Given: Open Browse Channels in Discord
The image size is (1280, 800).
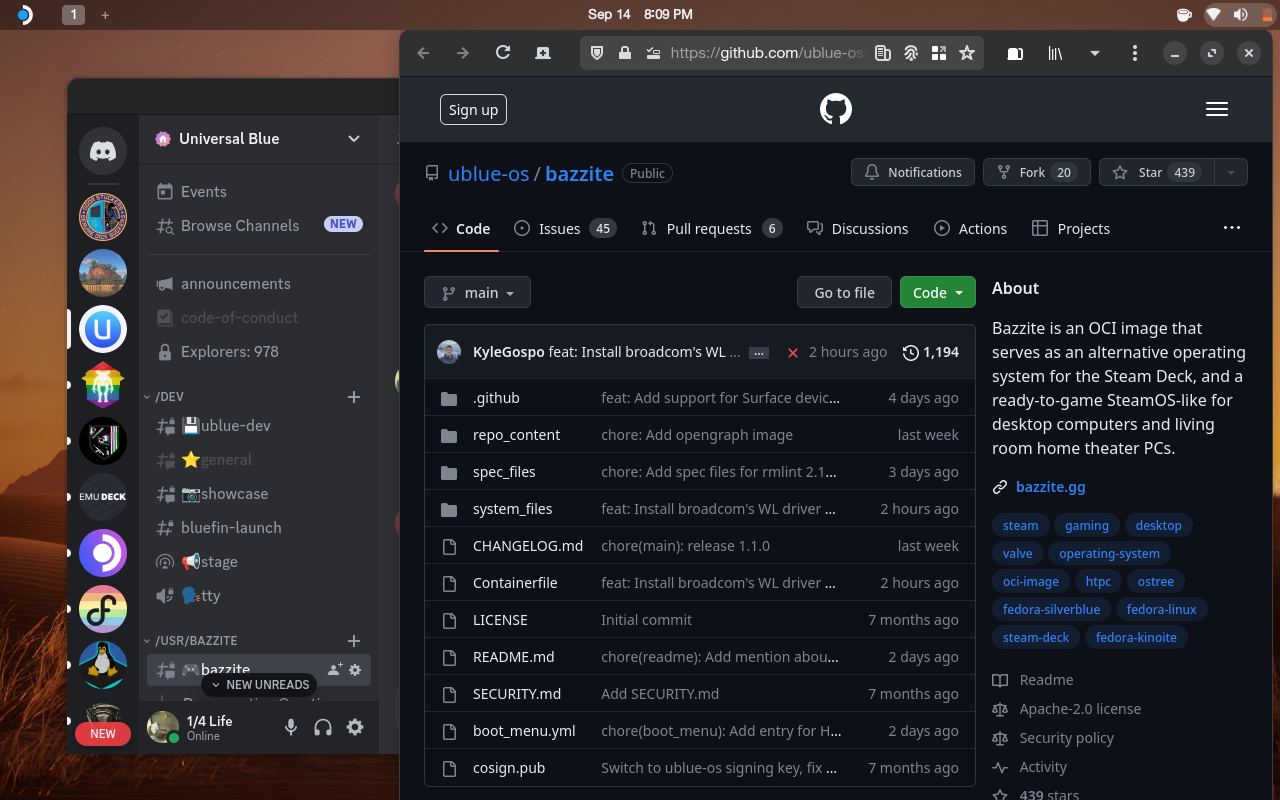Looking at the screenshot, I should [259, 226].
